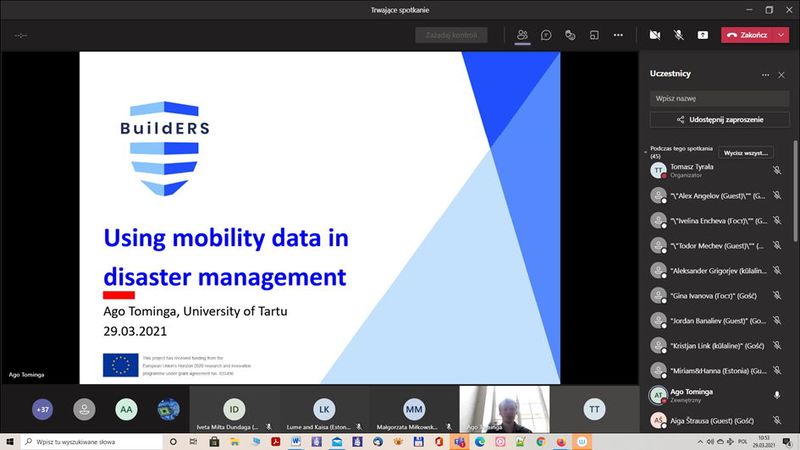
Task: Click muted mic icon beside Todor Mechev
Action: [777, 245]
